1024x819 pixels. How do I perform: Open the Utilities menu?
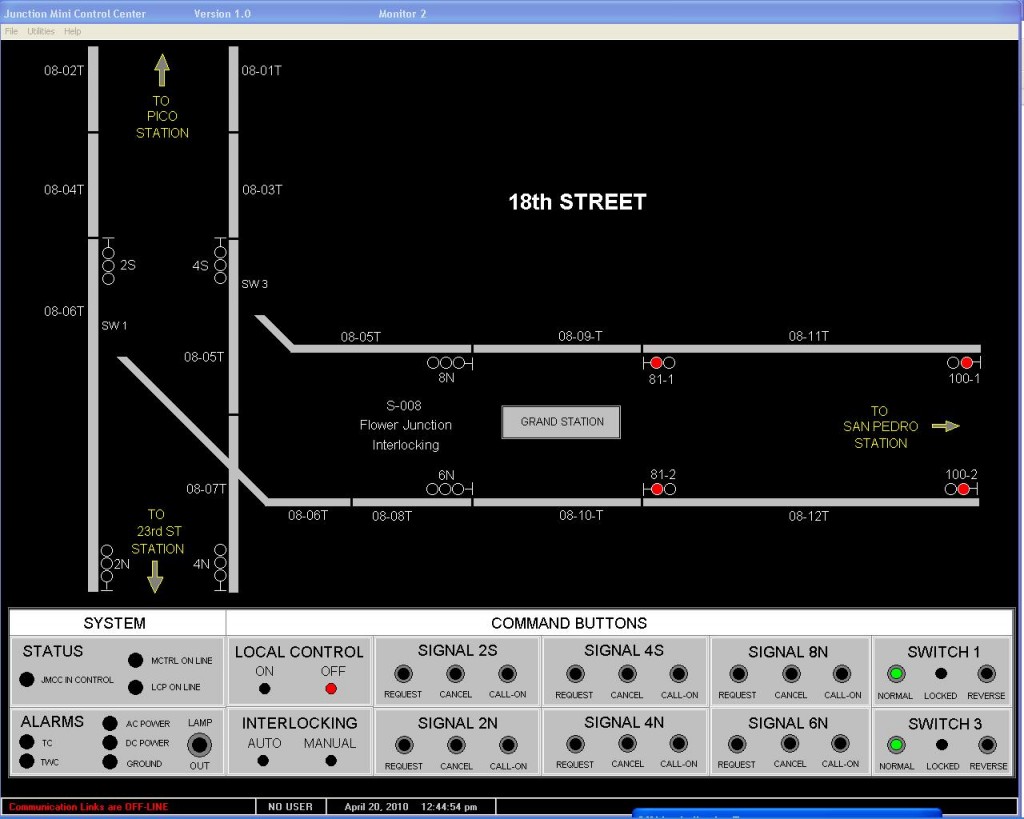[41, 31]
